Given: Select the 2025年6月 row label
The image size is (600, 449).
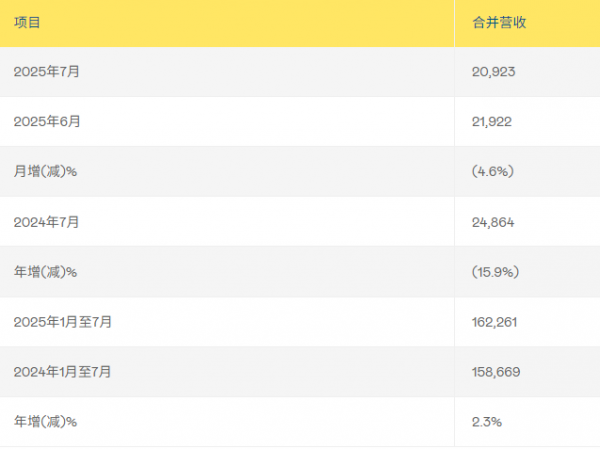Looking at the screenshot, I should click(47, 121).
